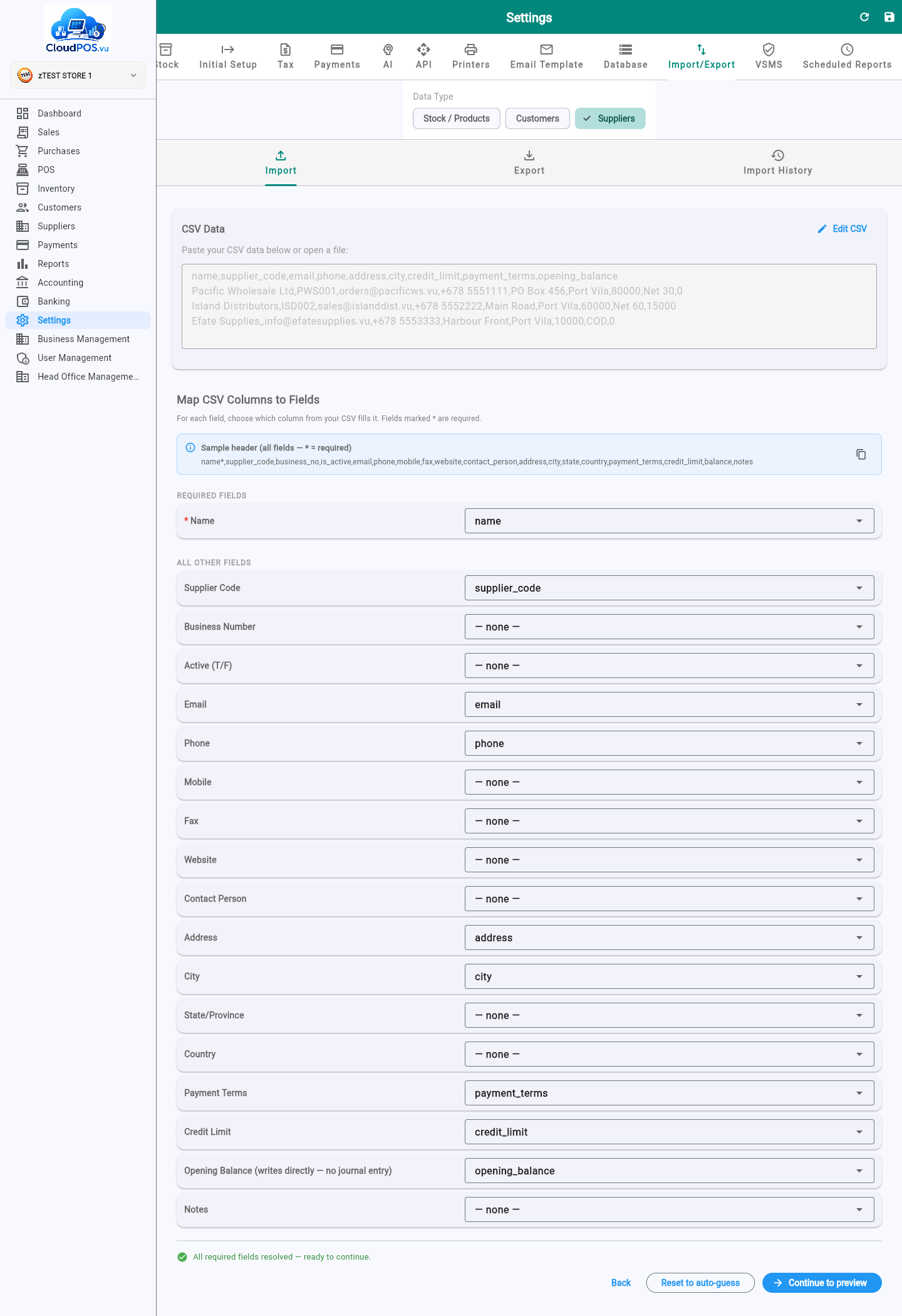Go to Purchases in the sidebar

[x=78, y=151]
